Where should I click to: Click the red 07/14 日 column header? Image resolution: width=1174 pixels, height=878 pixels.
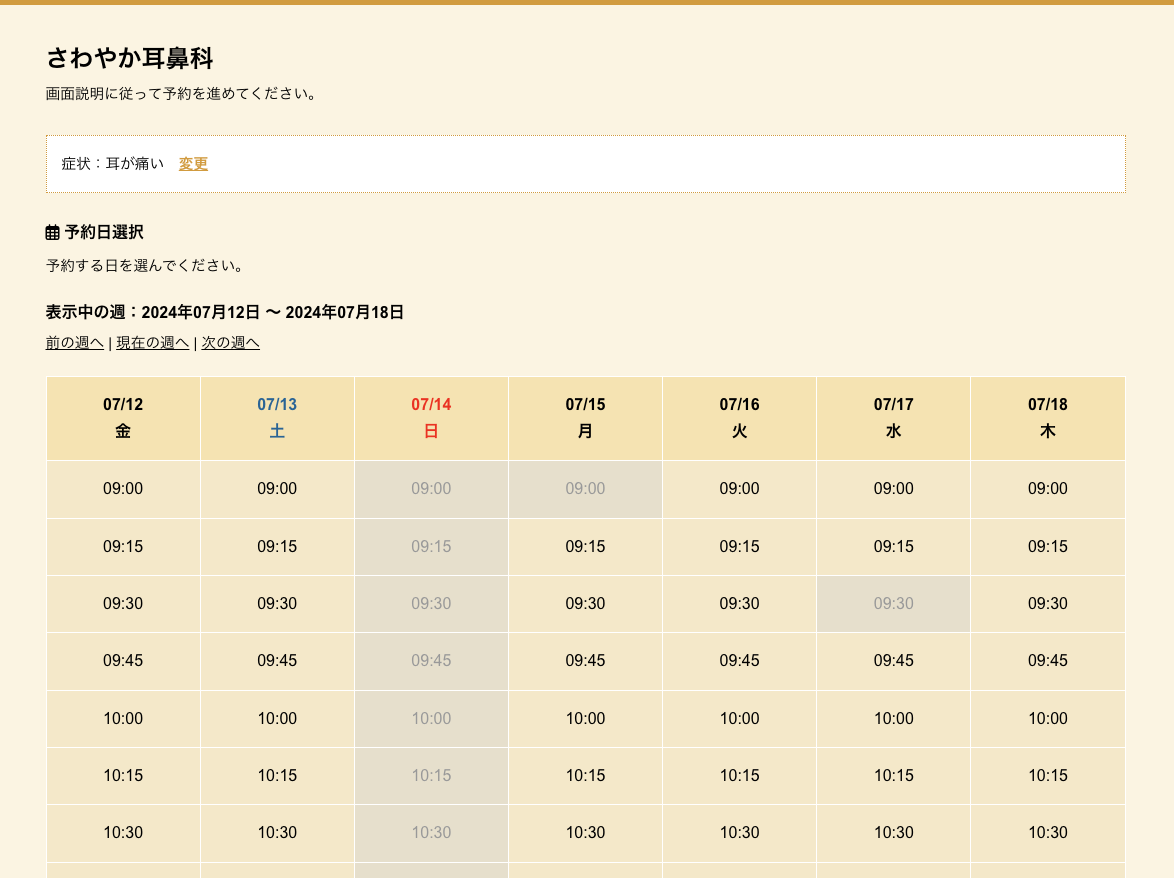431,418
